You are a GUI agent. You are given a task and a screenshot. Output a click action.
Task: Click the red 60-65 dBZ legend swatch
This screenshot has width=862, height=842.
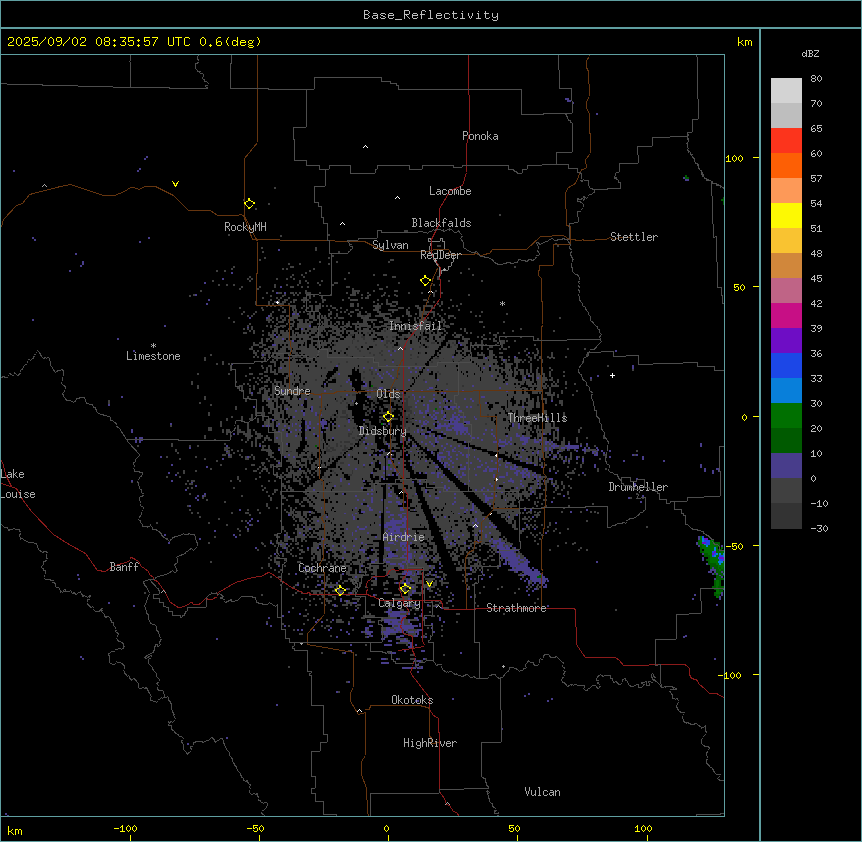(x=786, y=141)
